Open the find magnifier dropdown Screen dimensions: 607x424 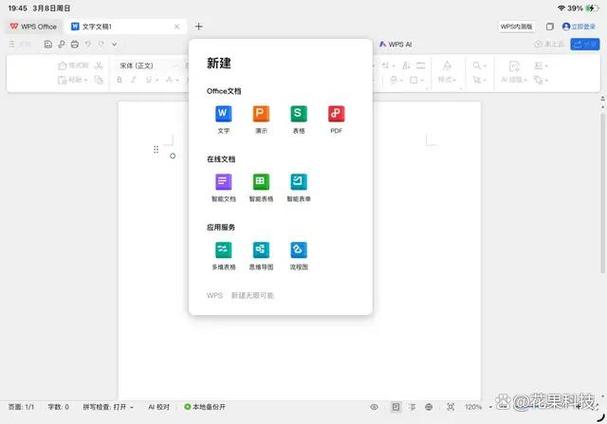(480, 65)
